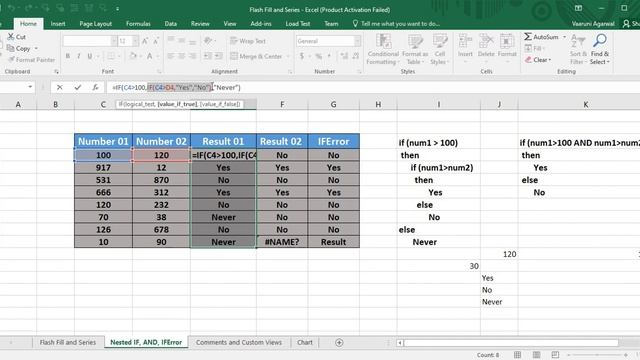The height and width of the screenshot is (360, 640).
Task: Expand the Name Box dropdown
Action: pyautogui.click(x=30, y=87)
